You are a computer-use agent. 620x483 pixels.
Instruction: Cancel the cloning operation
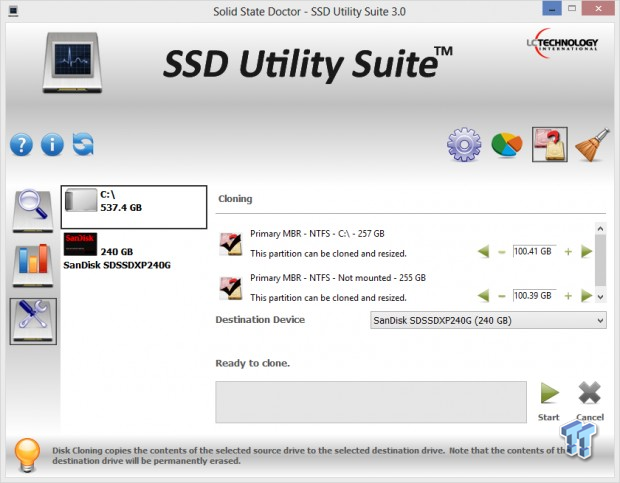590,401
